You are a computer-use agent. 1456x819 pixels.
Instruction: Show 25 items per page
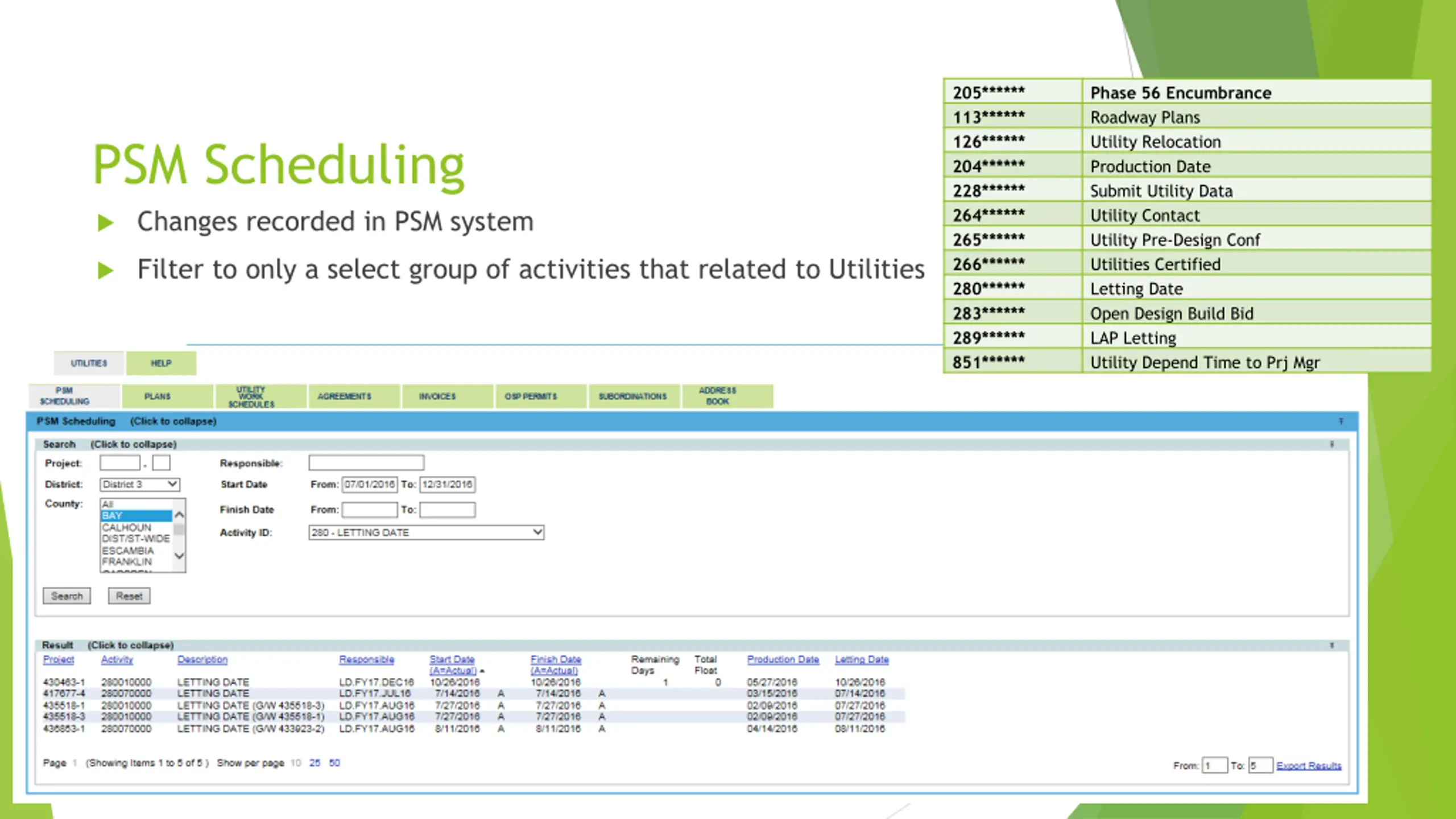tap(315, 763)
